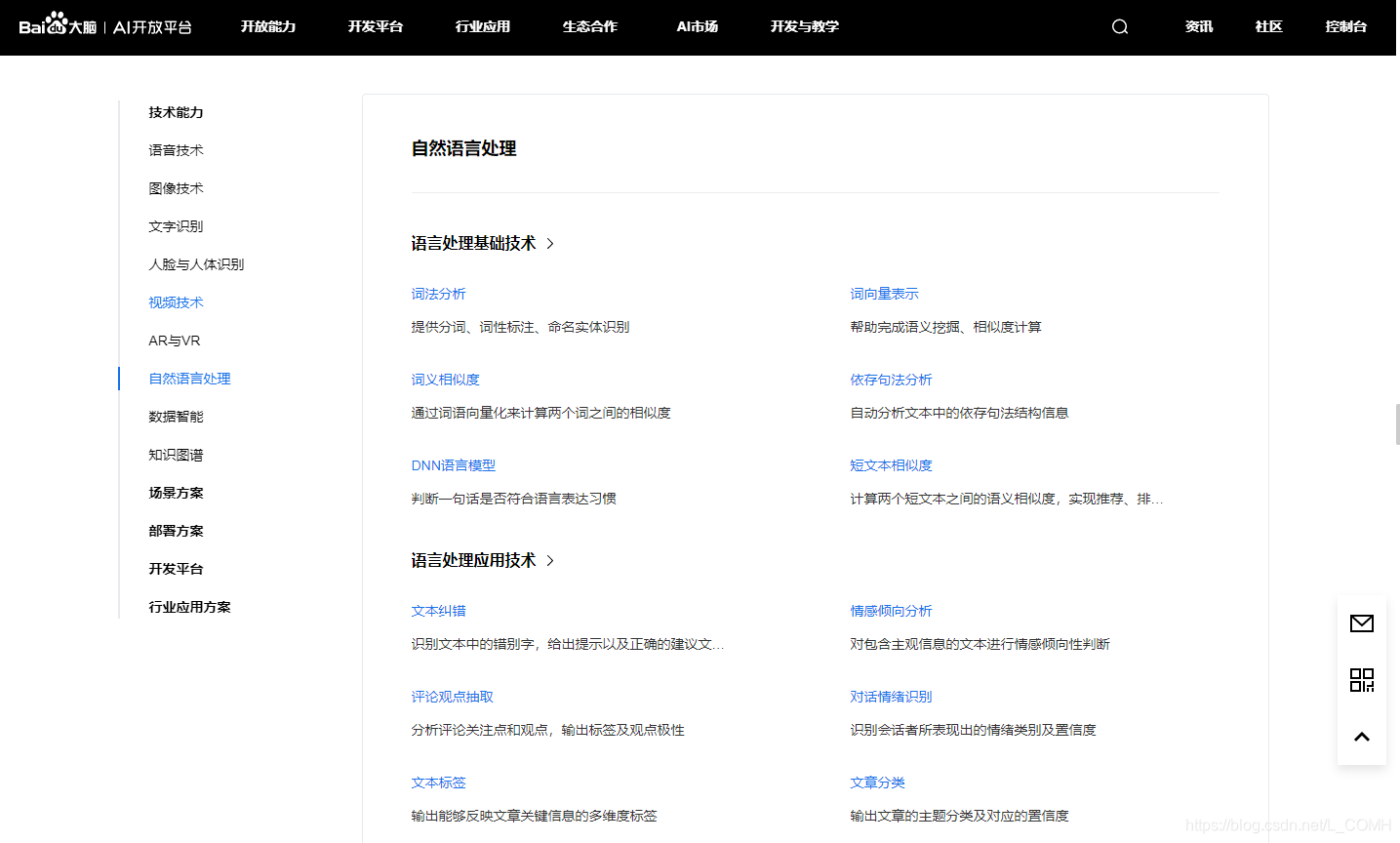Screen dimensions: 1400x843
Task: Open the 对话情绪识别 link
Action: point(892,697)
